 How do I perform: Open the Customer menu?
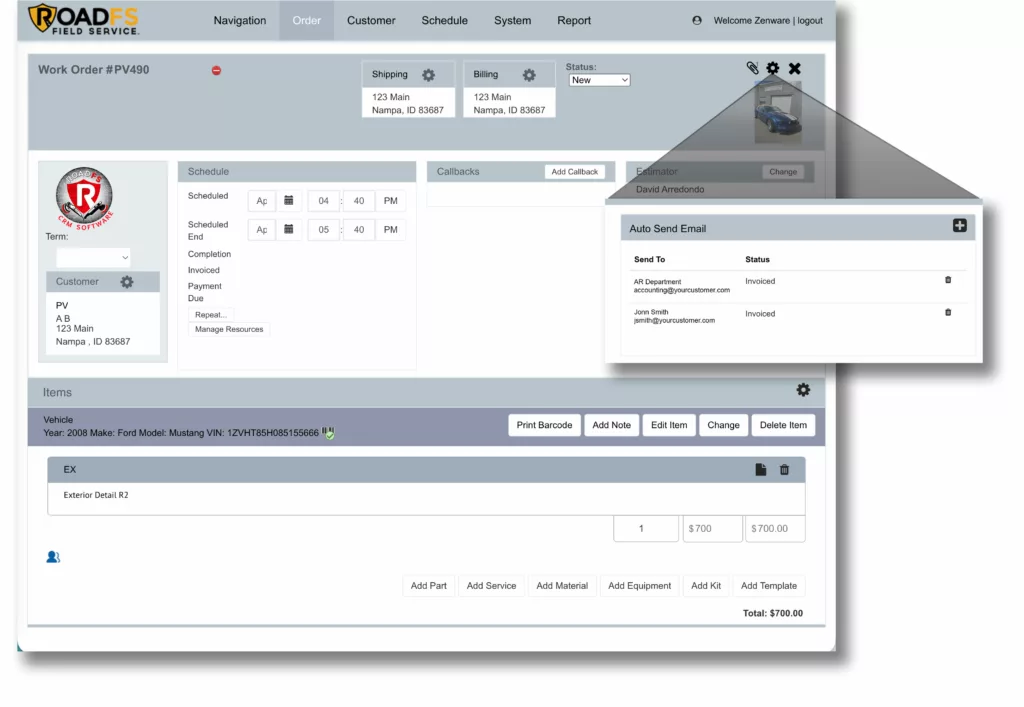click(x=371, y=20)
